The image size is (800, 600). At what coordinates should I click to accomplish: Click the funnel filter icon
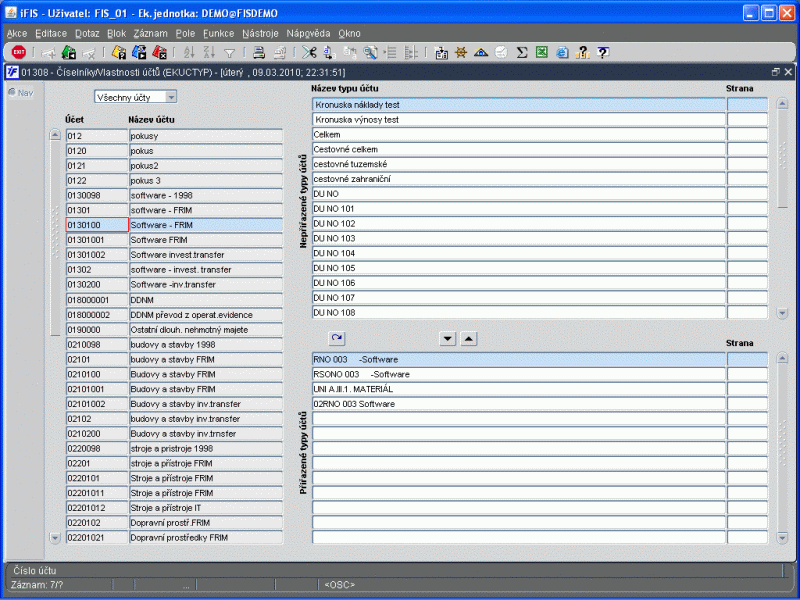229,53
